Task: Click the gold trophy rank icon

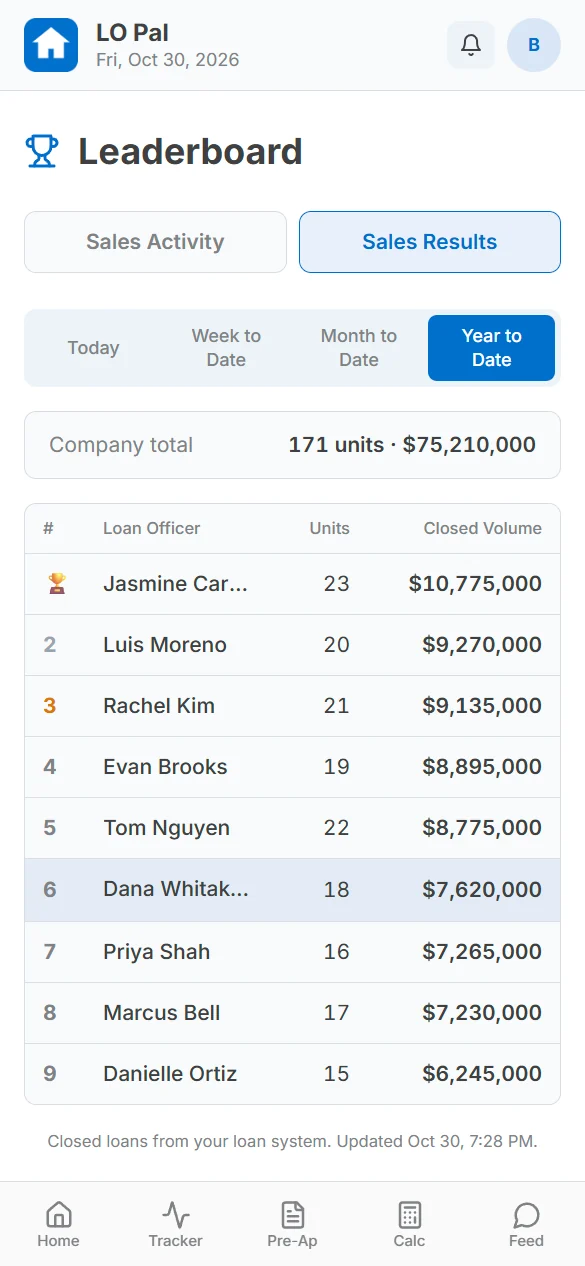Action: [56, 584]
